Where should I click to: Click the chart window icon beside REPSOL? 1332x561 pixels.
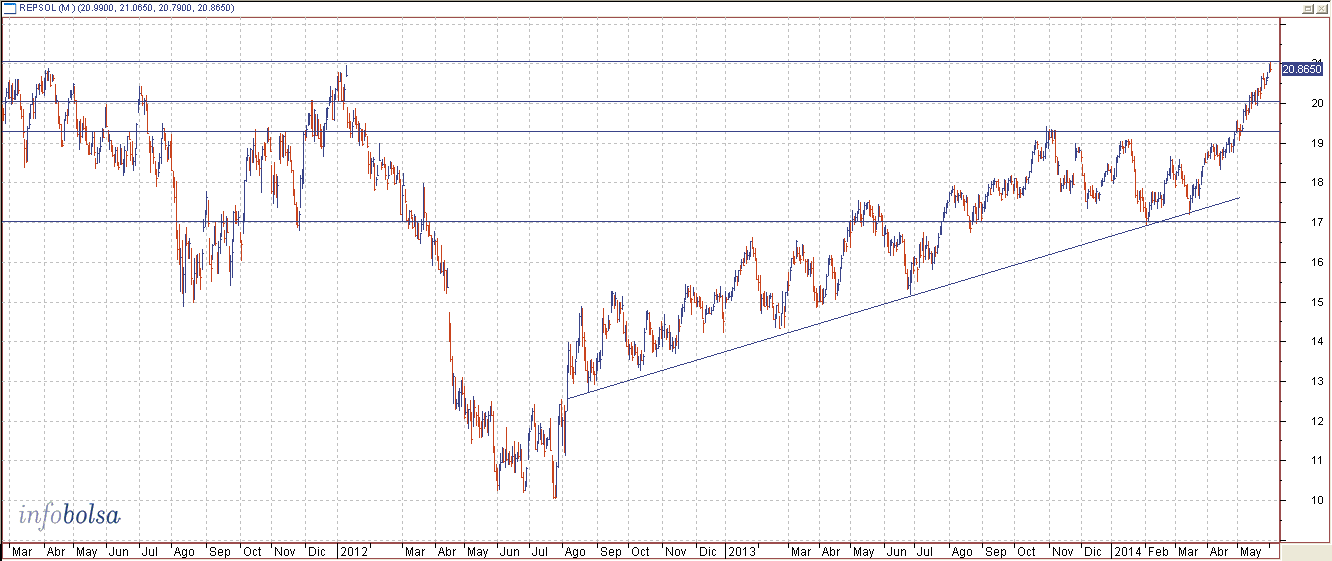pyautogui.click(x=9, y=8)
